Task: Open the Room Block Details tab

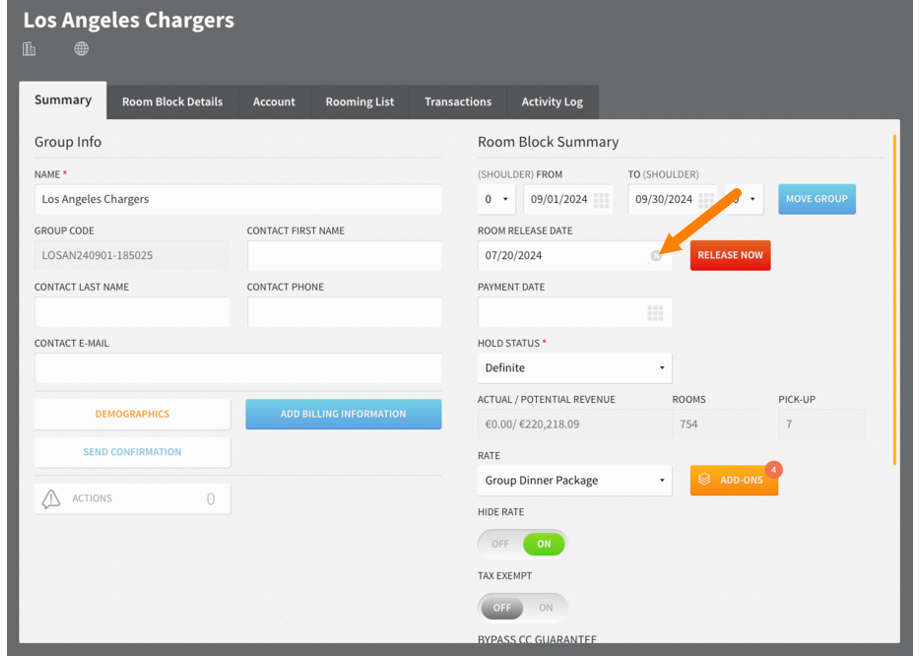Action: coord(172,102)
